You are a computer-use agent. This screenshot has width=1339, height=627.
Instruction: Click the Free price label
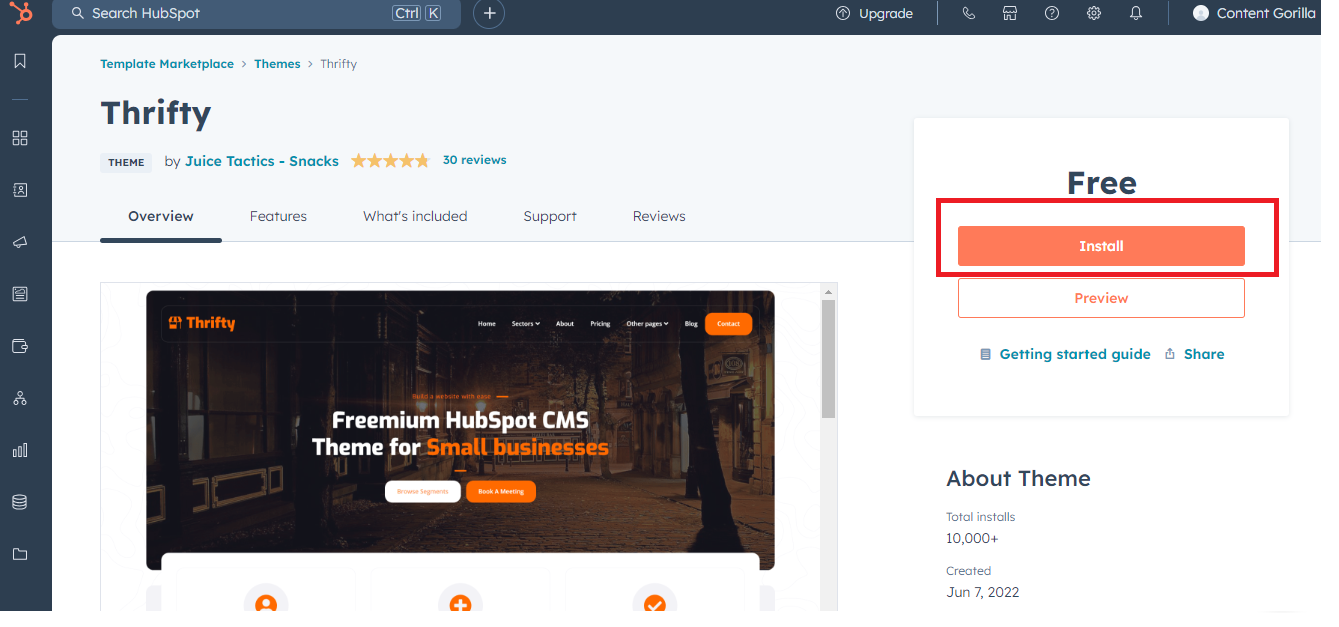(x=1101, y=183)
